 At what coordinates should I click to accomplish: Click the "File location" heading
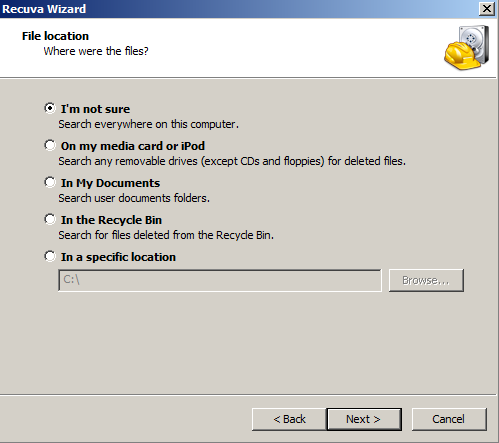point(55,36)
